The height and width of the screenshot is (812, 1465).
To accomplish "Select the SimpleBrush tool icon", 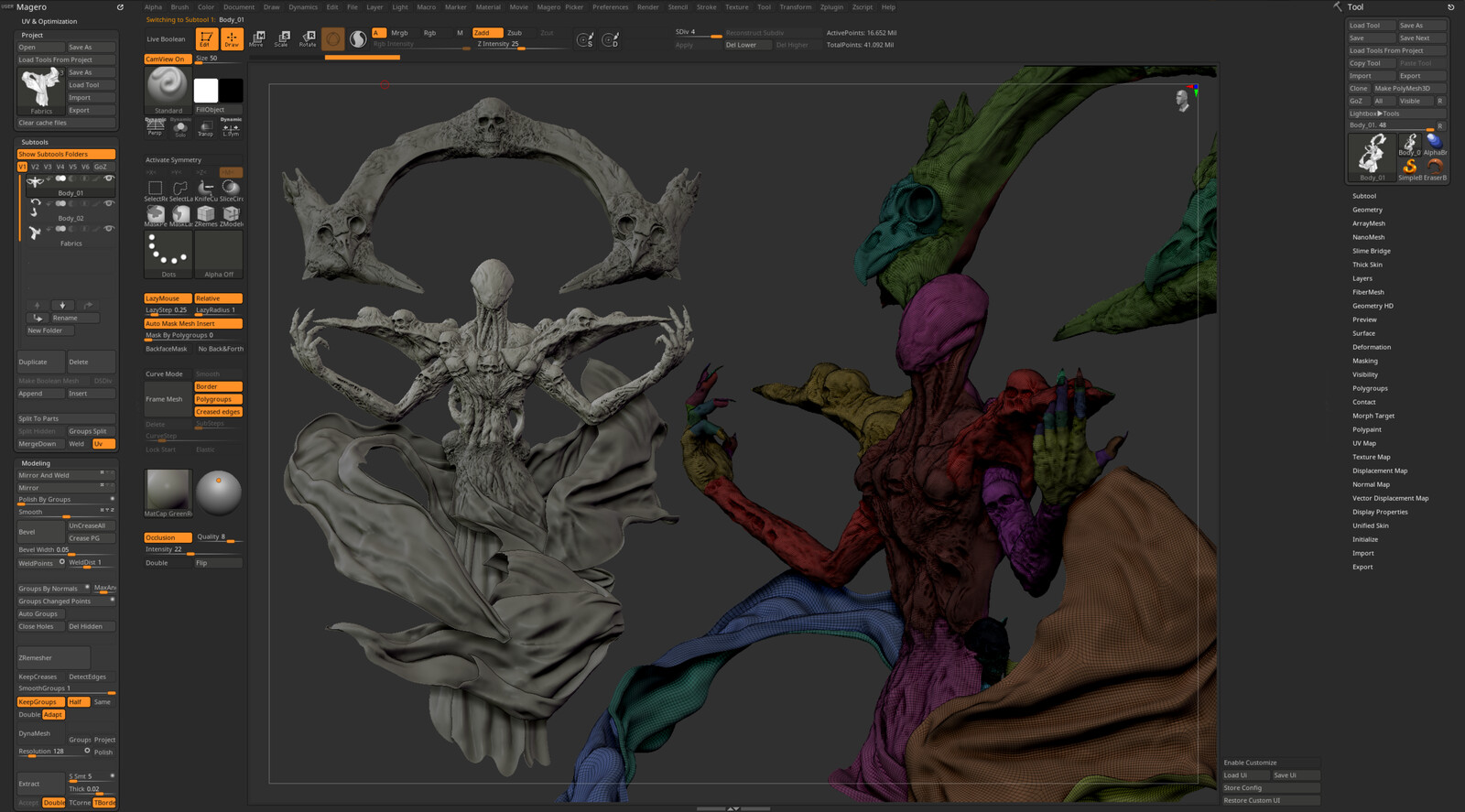I will 1409,167.
